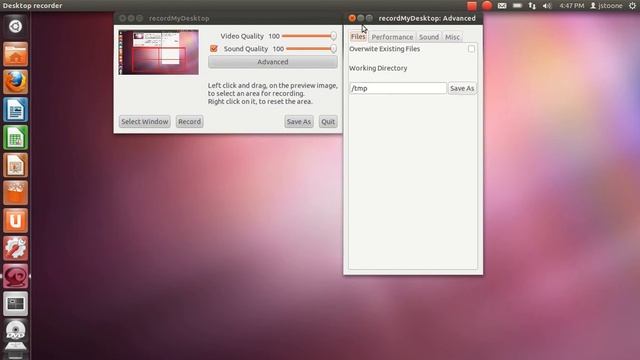Switch to the Sound tab

click(429, 37)
